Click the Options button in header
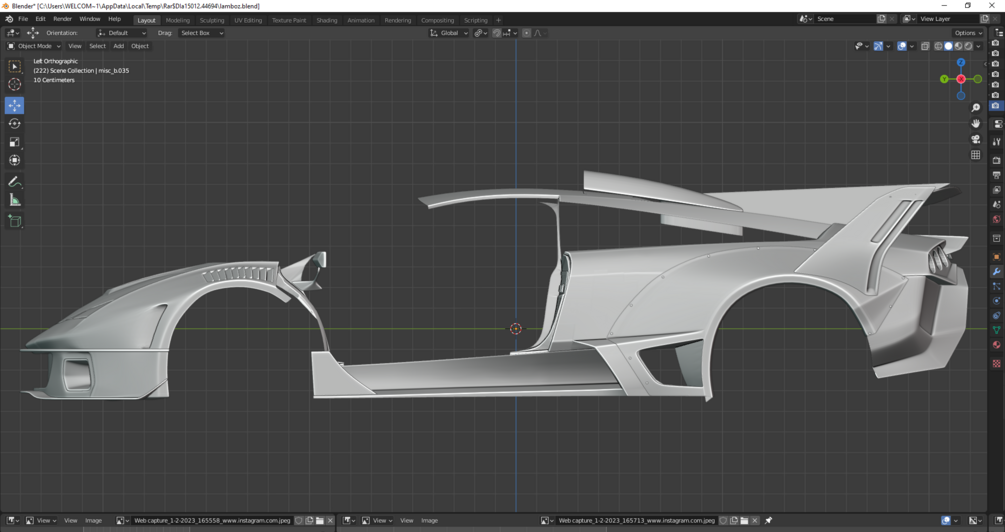 pos(969,33)
